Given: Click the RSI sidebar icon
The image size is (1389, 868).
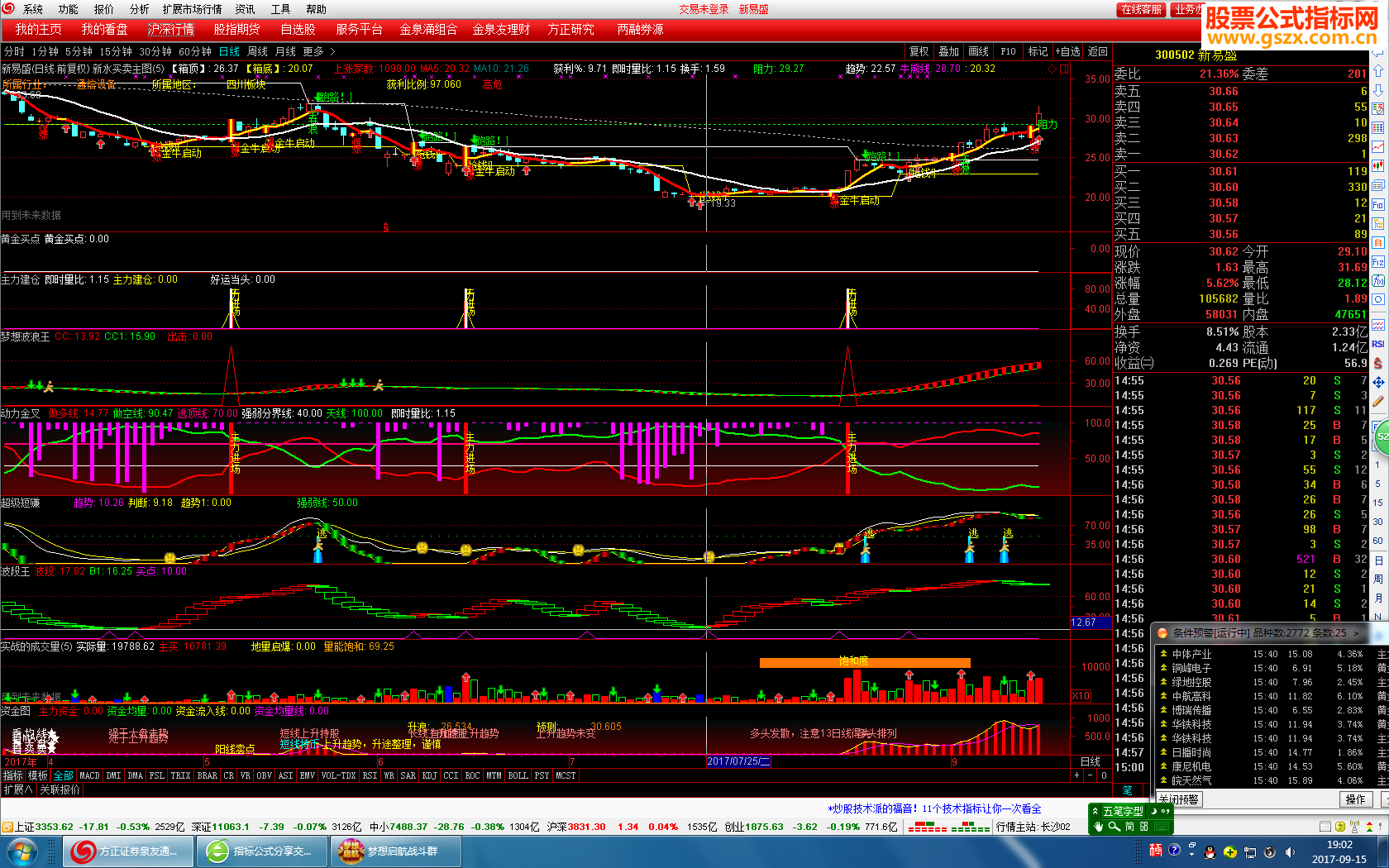Looking at the screenshot, I should tap(1378, 344).
